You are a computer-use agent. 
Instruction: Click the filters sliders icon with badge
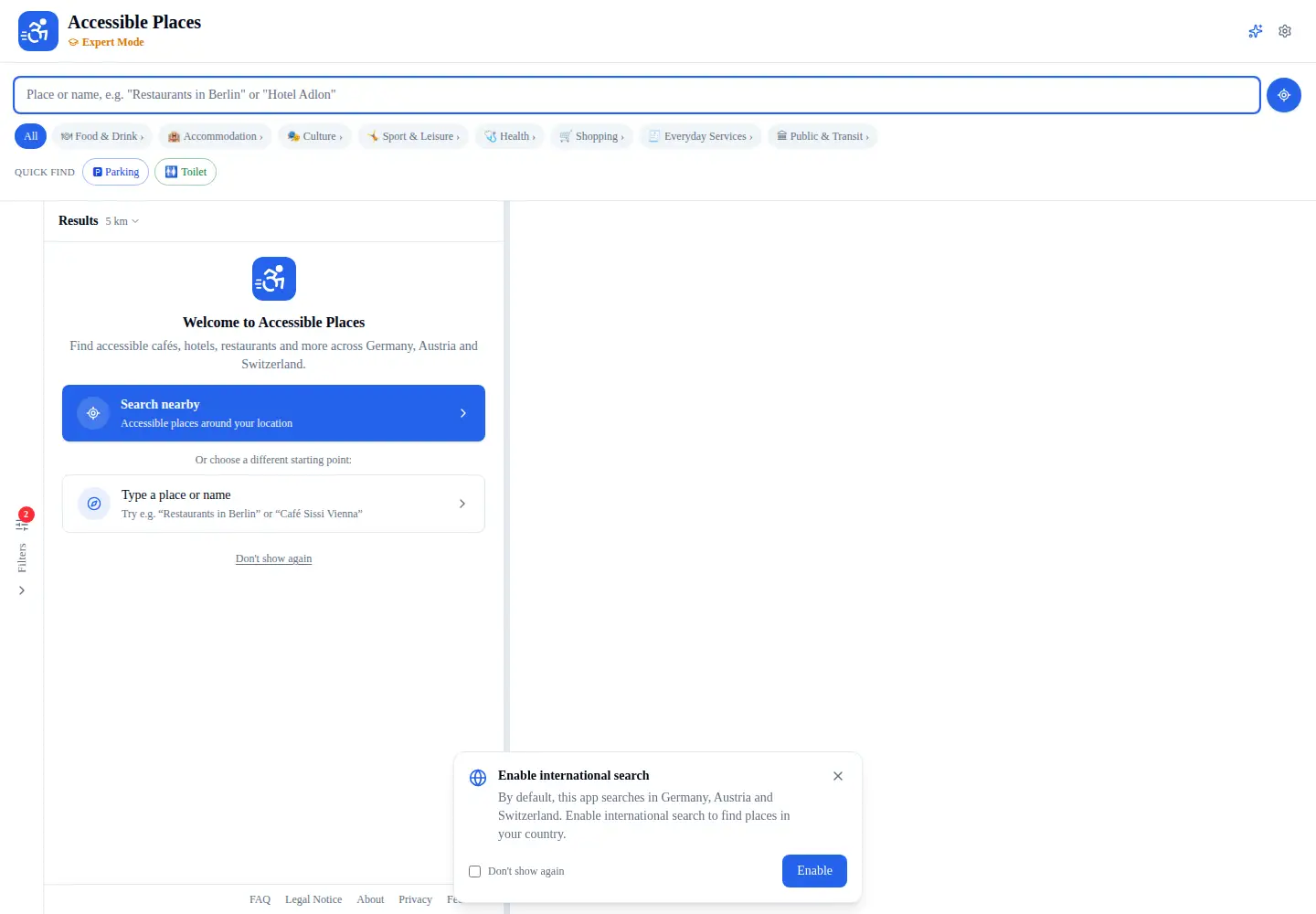tap(22, 524)
